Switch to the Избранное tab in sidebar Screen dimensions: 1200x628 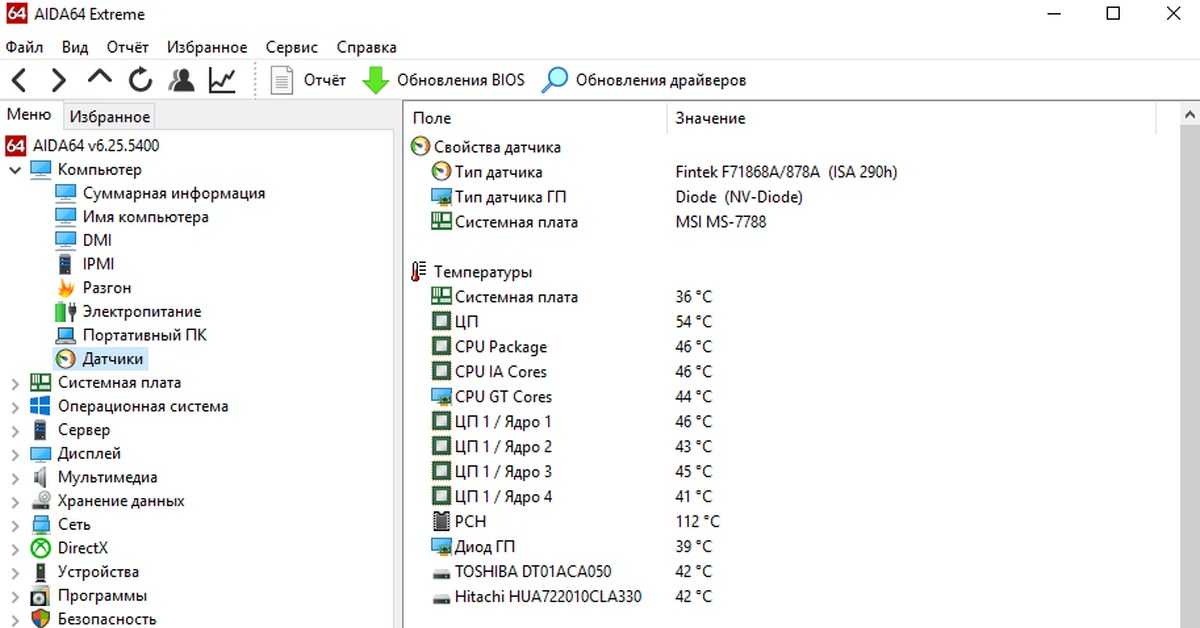[110, 116]
